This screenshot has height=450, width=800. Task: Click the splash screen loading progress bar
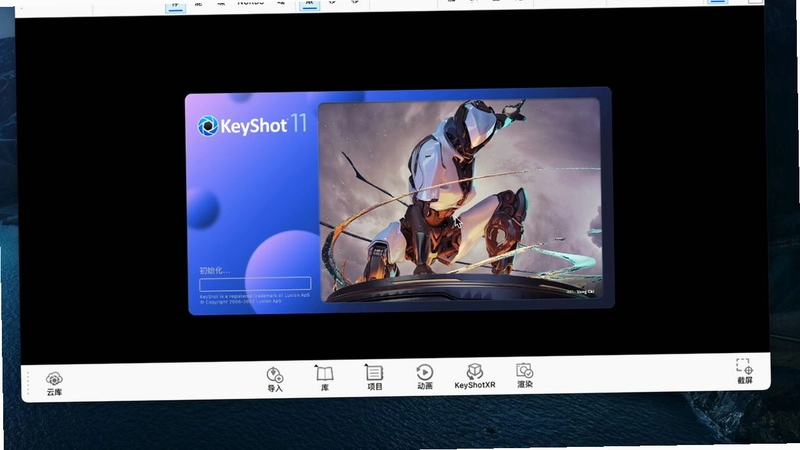pos(255,284)
